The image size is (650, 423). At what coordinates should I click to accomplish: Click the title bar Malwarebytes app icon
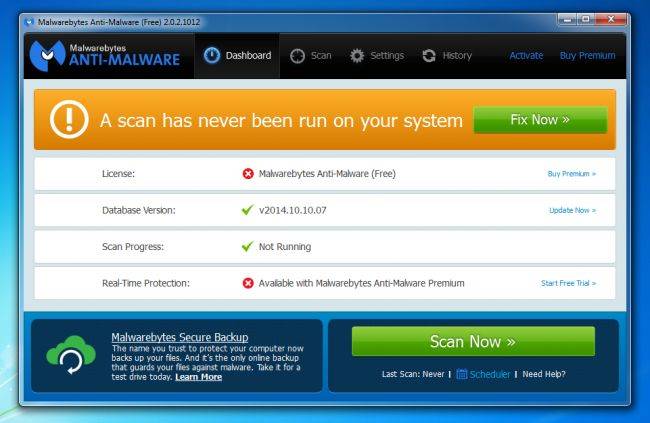[29, 22]
